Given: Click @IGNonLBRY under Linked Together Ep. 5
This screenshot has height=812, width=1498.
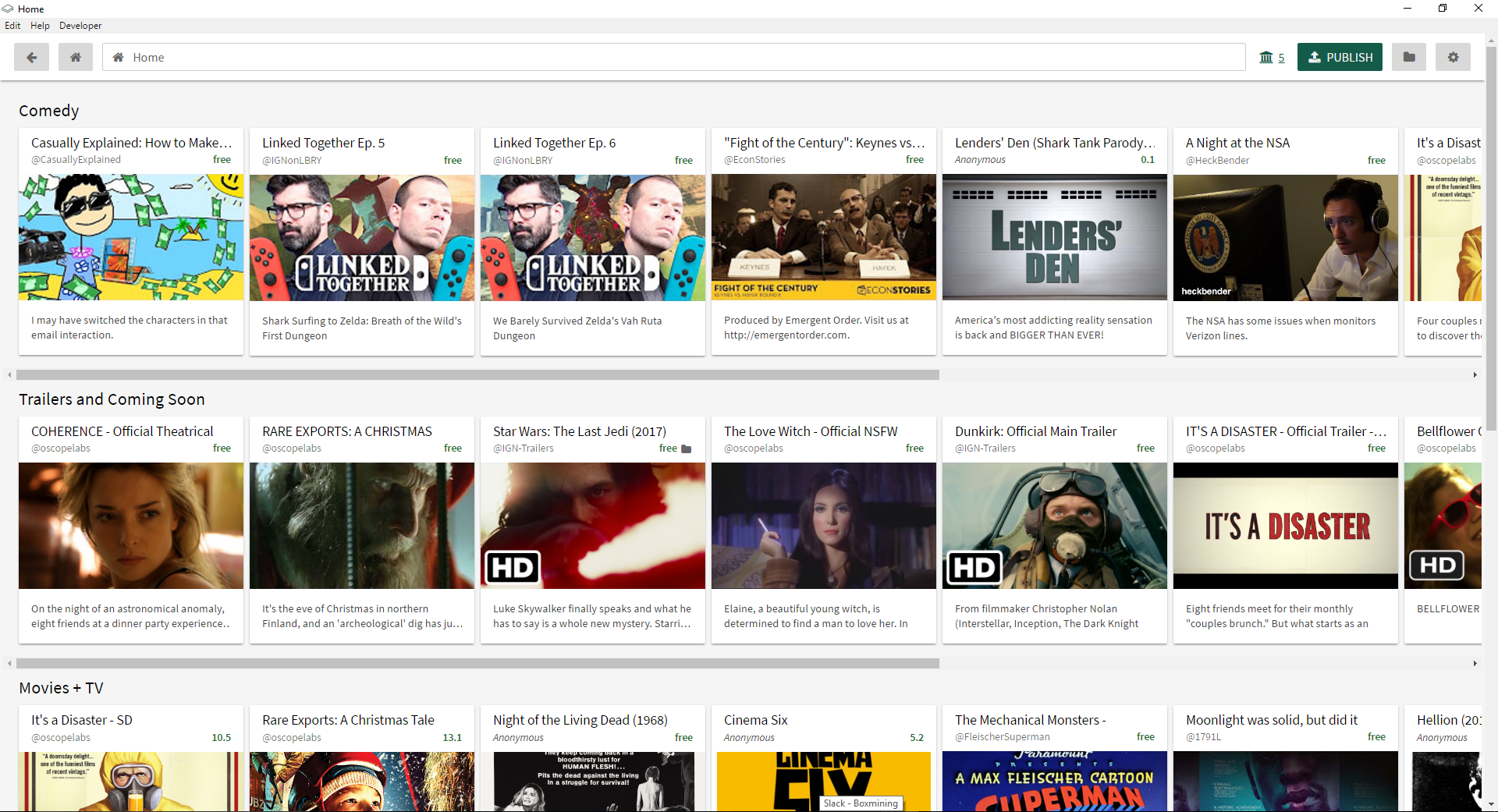Looking at the screenshot, I should pyautogui.click(x=292, y=160).
